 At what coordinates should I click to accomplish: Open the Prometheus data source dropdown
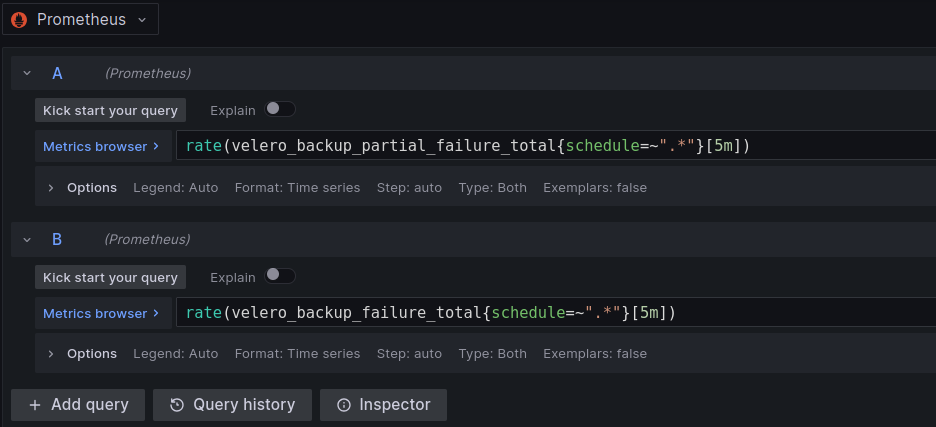click(x=80, y=19)
